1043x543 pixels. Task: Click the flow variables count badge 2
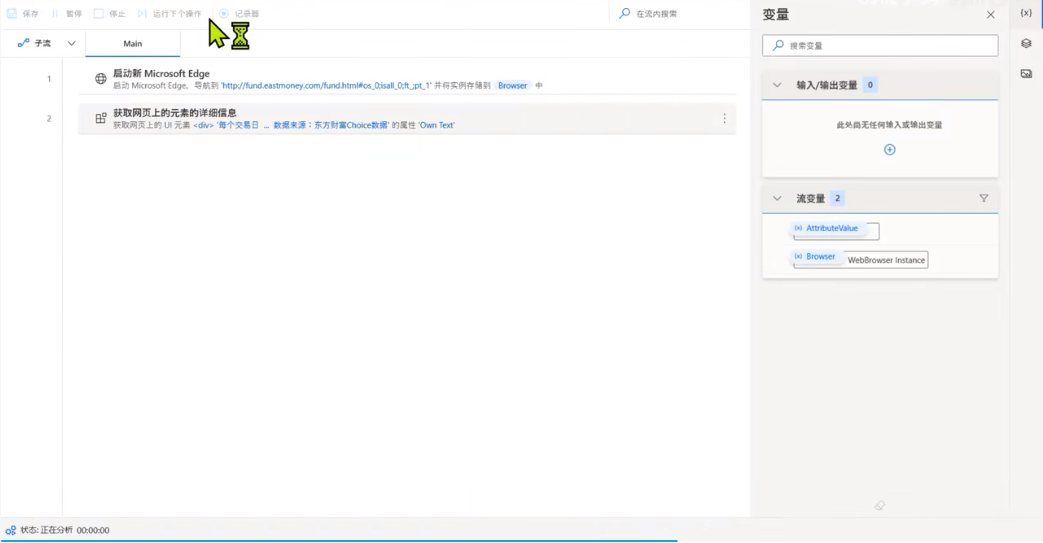pyautogui.click(x=837, y=198)
